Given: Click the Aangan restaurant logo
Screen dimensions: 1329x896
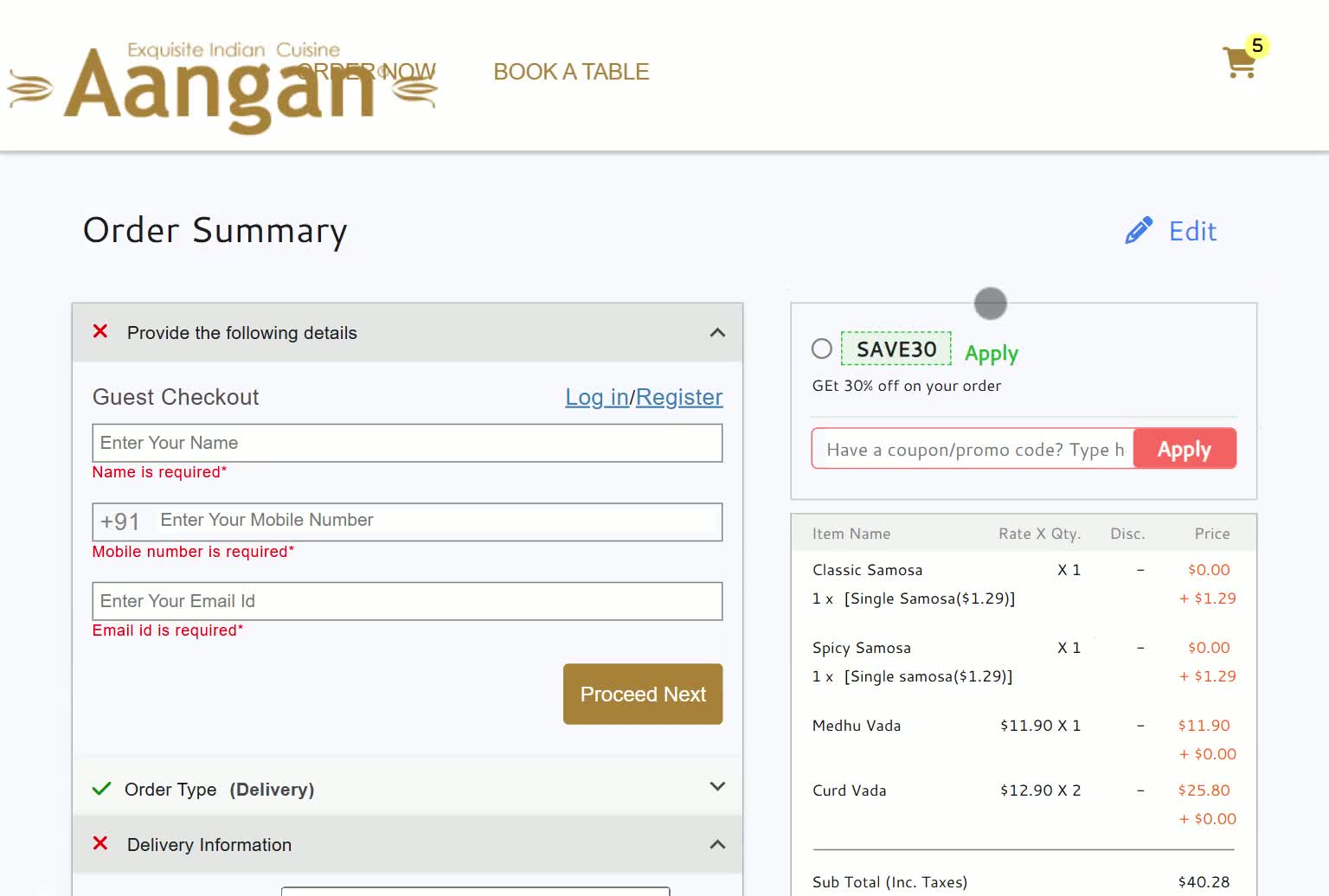Looking at the screenshot, I should click(x=222, y=87).
